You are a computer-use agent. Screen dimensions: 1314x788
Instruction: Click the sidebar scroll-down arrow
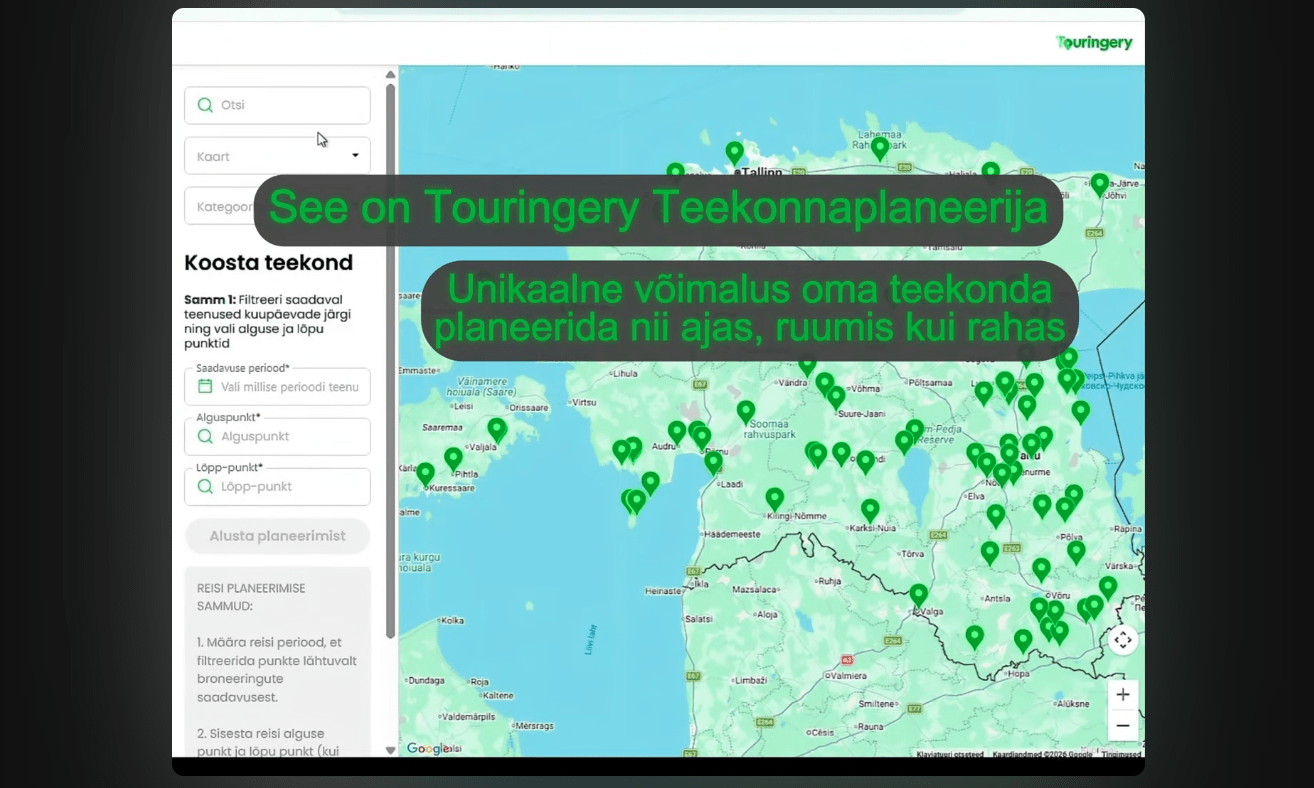pyautogui.click(x=390, y=750)
